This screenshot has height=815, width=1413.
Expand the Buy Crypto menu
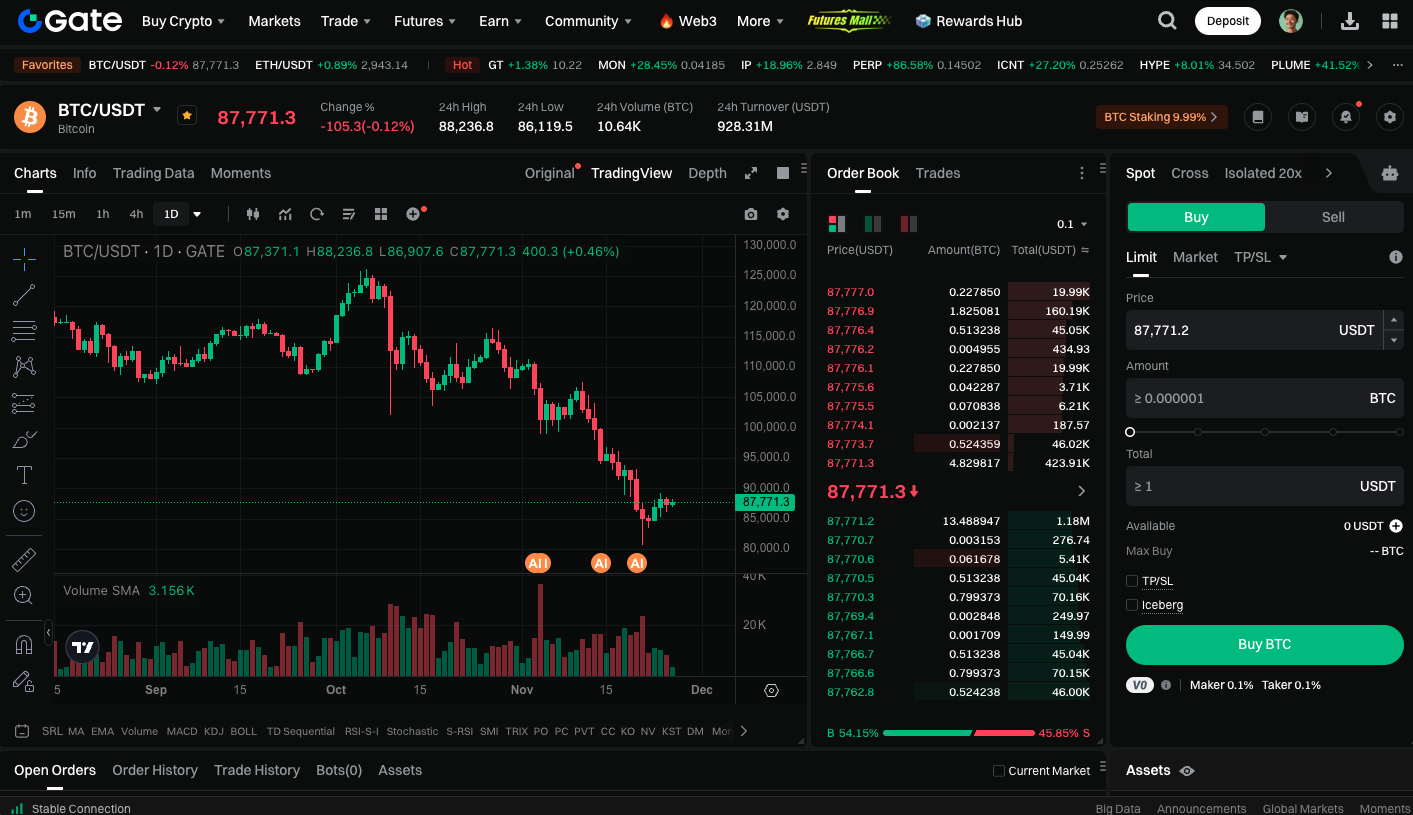coord(183,21)
